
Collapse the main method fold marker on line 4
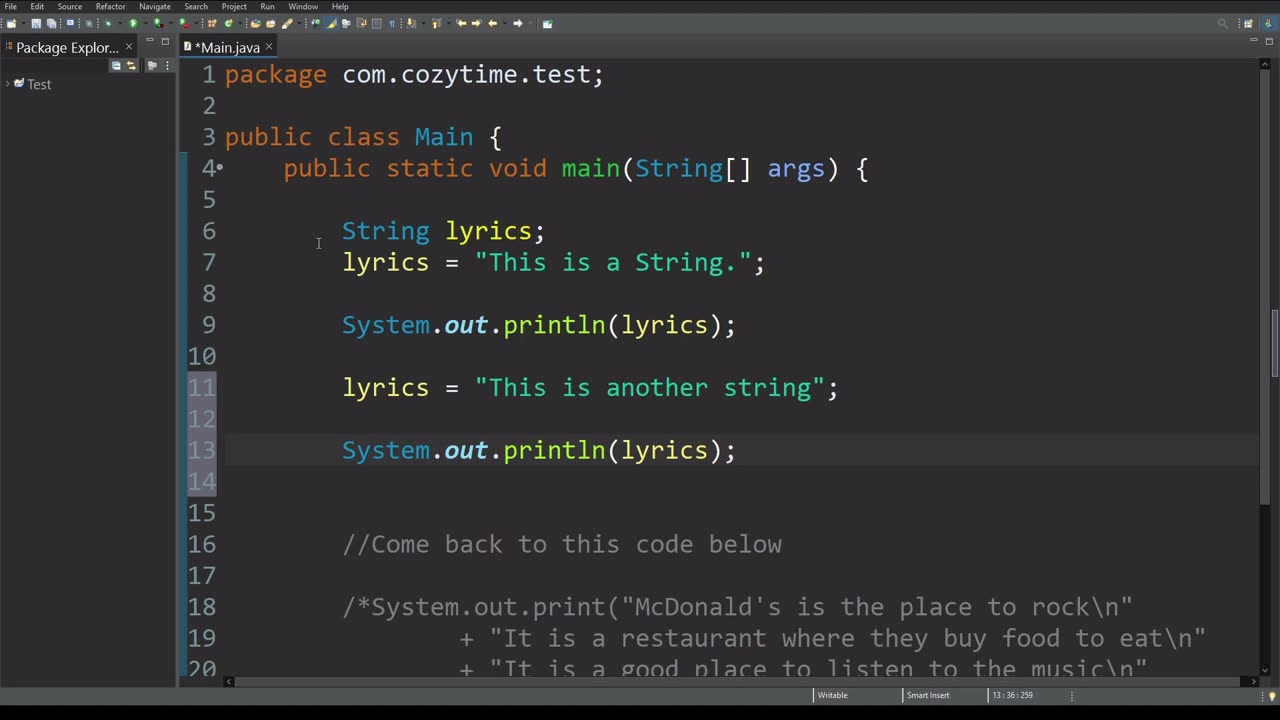219,168
